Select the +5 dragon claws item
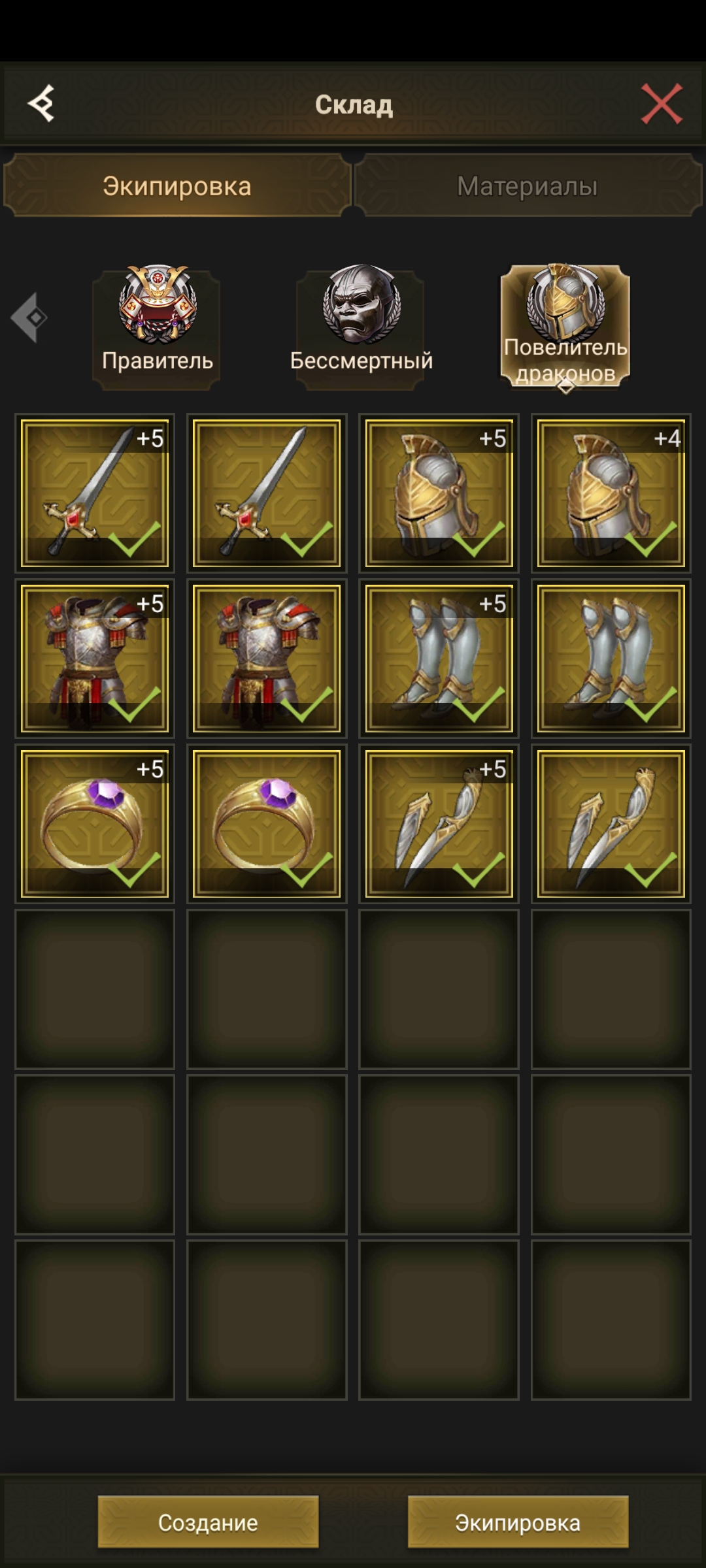Image resolution: width=706 pixels, height=1568 pixels. pos(439,824)
